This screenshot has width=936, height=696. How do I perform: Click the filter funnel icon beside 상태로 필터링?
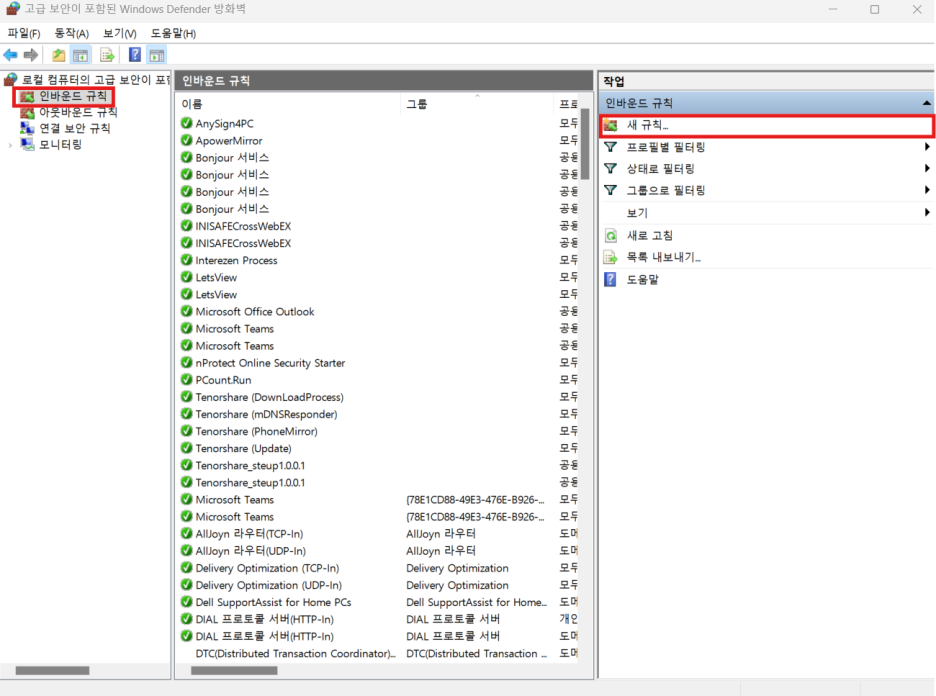[611, 169]
